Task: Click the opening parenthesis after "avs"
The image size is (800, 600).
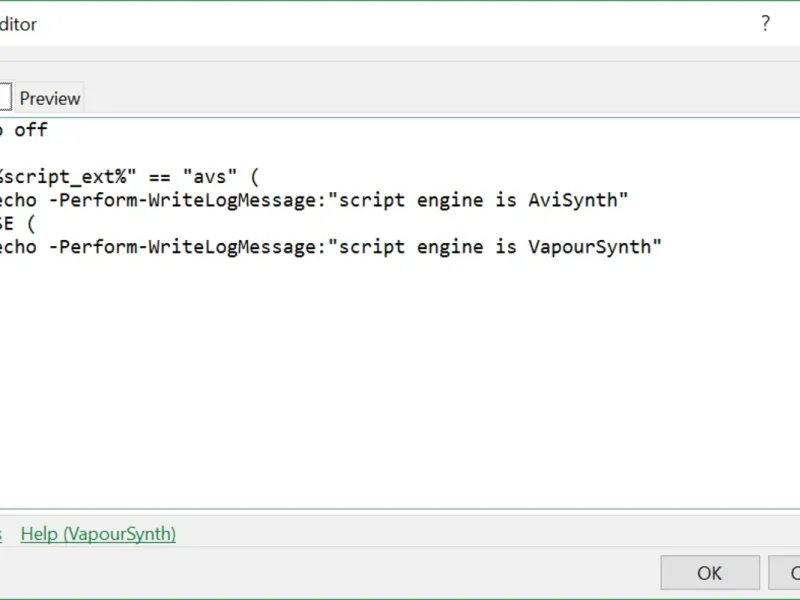Action: coord(254,177)
